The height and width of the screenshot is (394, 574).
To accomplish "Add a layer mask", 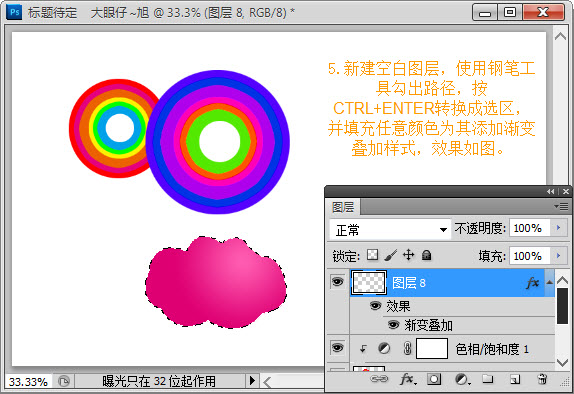I will coord(434,379).
